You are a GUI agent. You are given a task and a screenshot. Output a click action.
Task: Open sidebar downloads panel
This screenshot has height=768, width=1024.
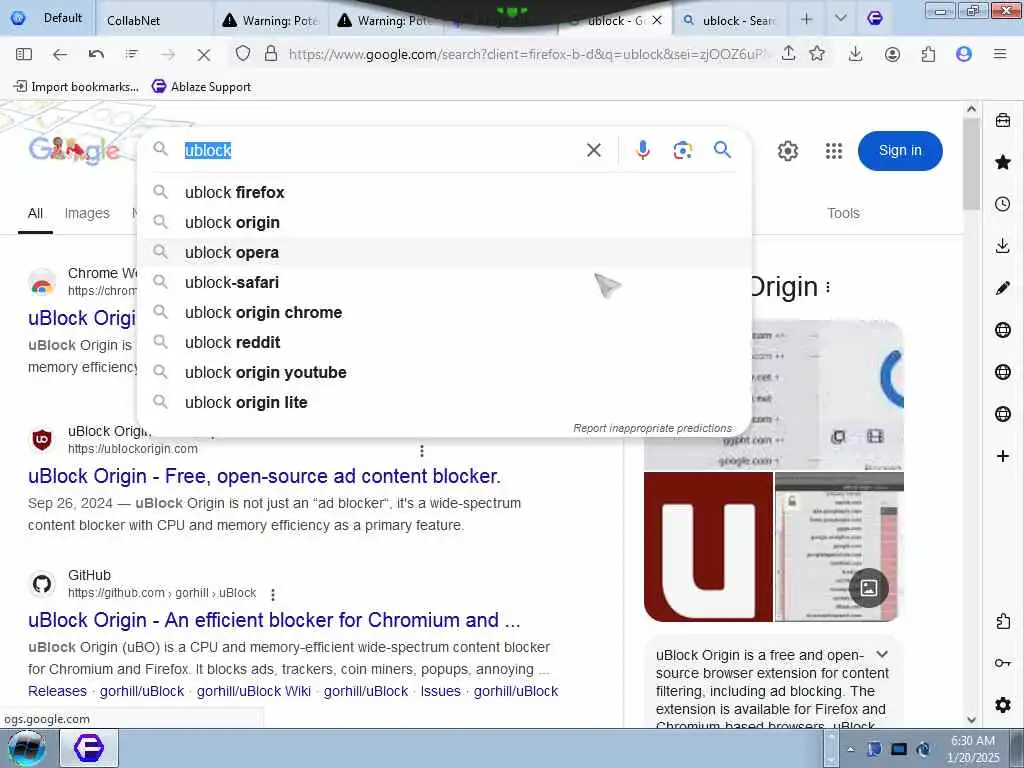(x=1003, y=246)
